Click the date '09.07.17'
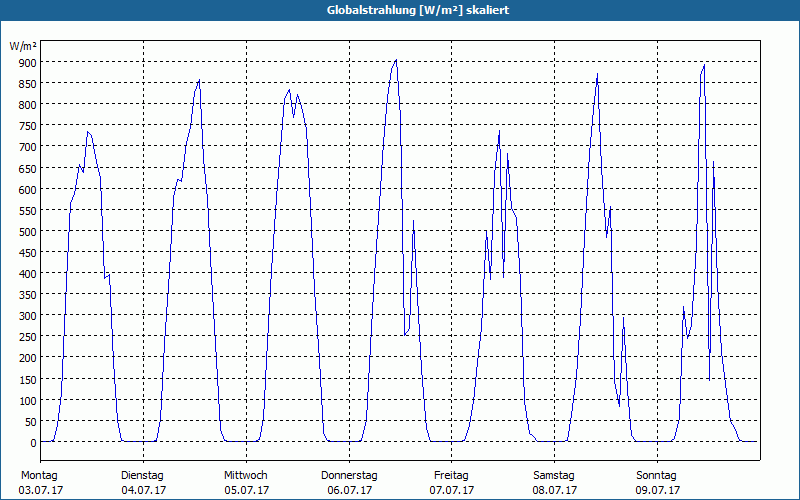This screenshot has height=500, width=800. tap(658, 490)
